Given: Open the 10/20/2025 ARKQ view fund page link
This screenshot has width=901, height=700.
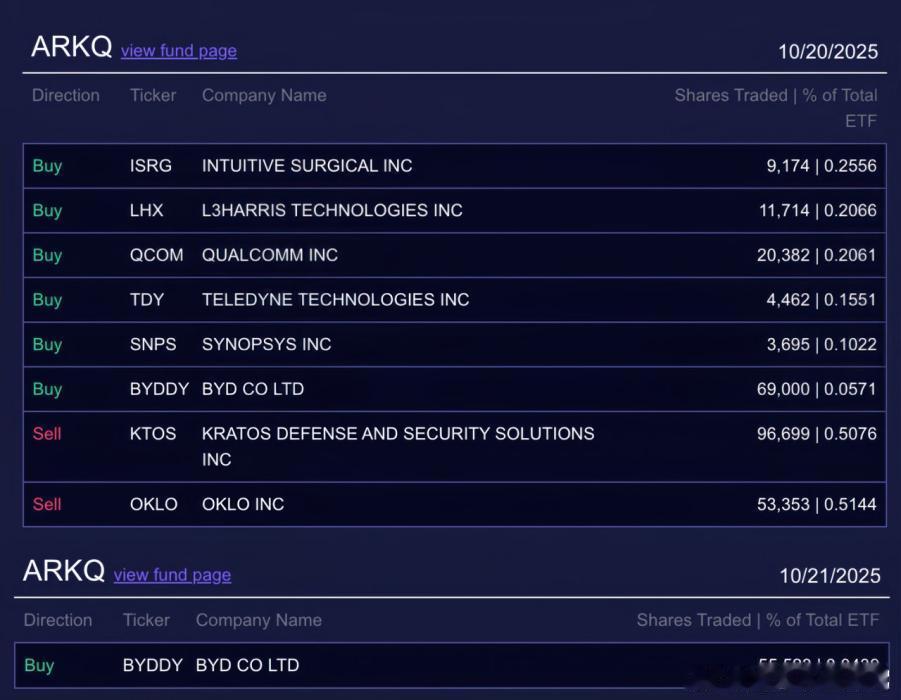Looking at the screenshot, I should click(179, 51).
